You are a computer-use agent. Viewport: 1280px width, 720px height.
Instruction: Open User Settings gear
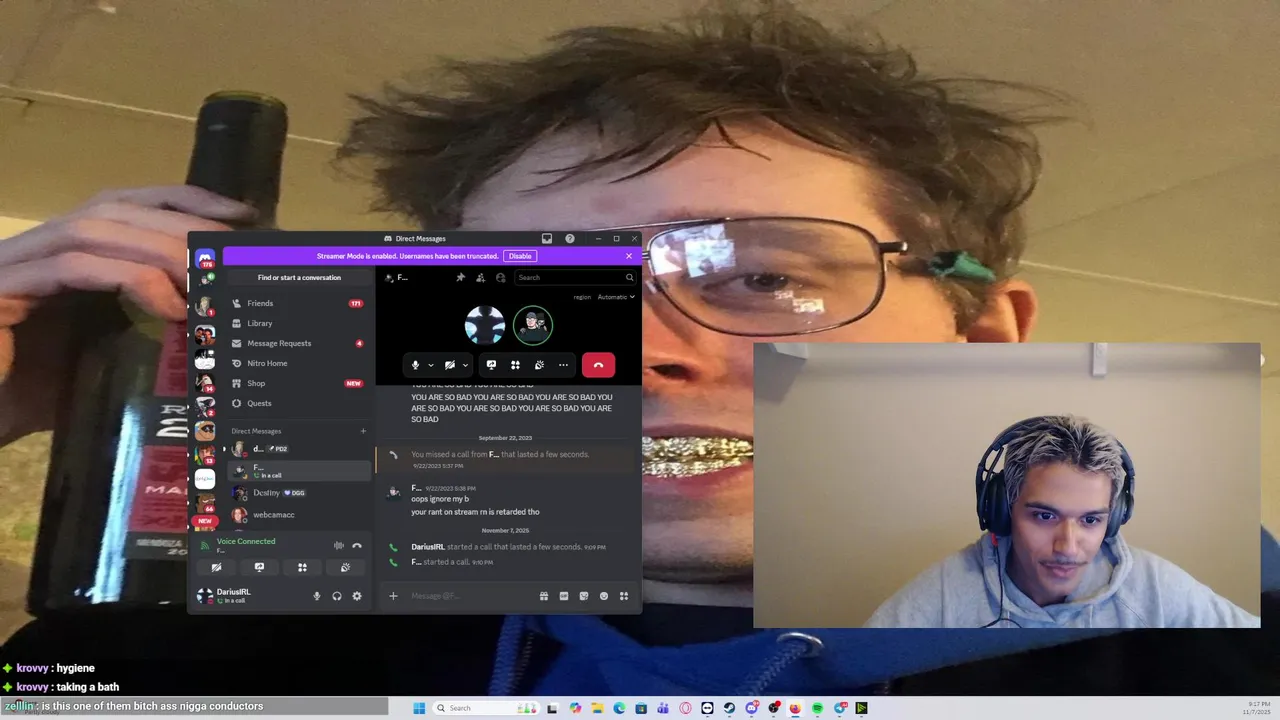click(357, 596)
